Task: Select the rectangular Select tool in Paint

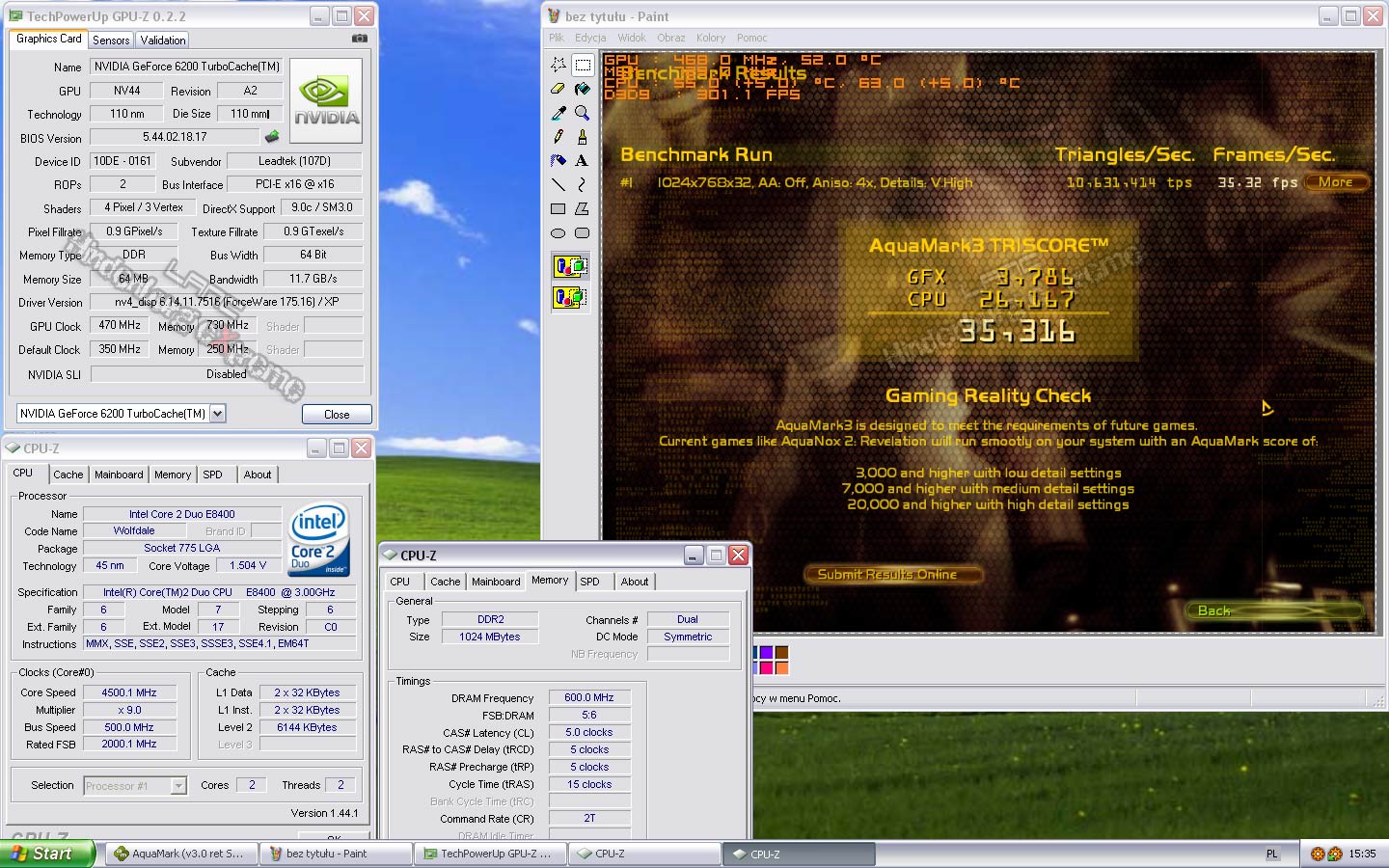Action: 583,65
